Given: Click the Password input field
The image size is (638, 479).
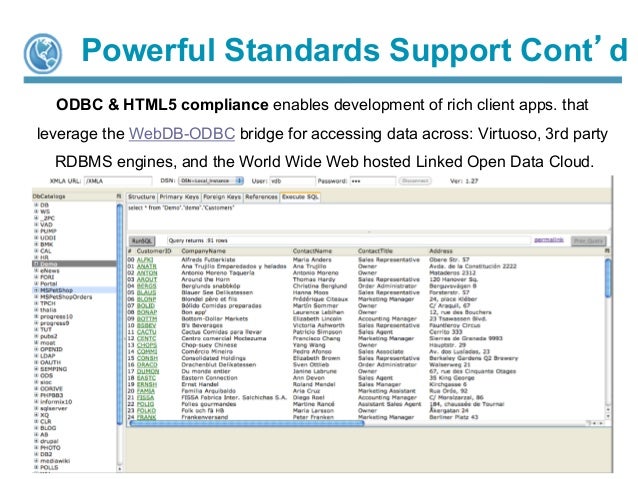Looking at the screenshot, I should [372, 181].
